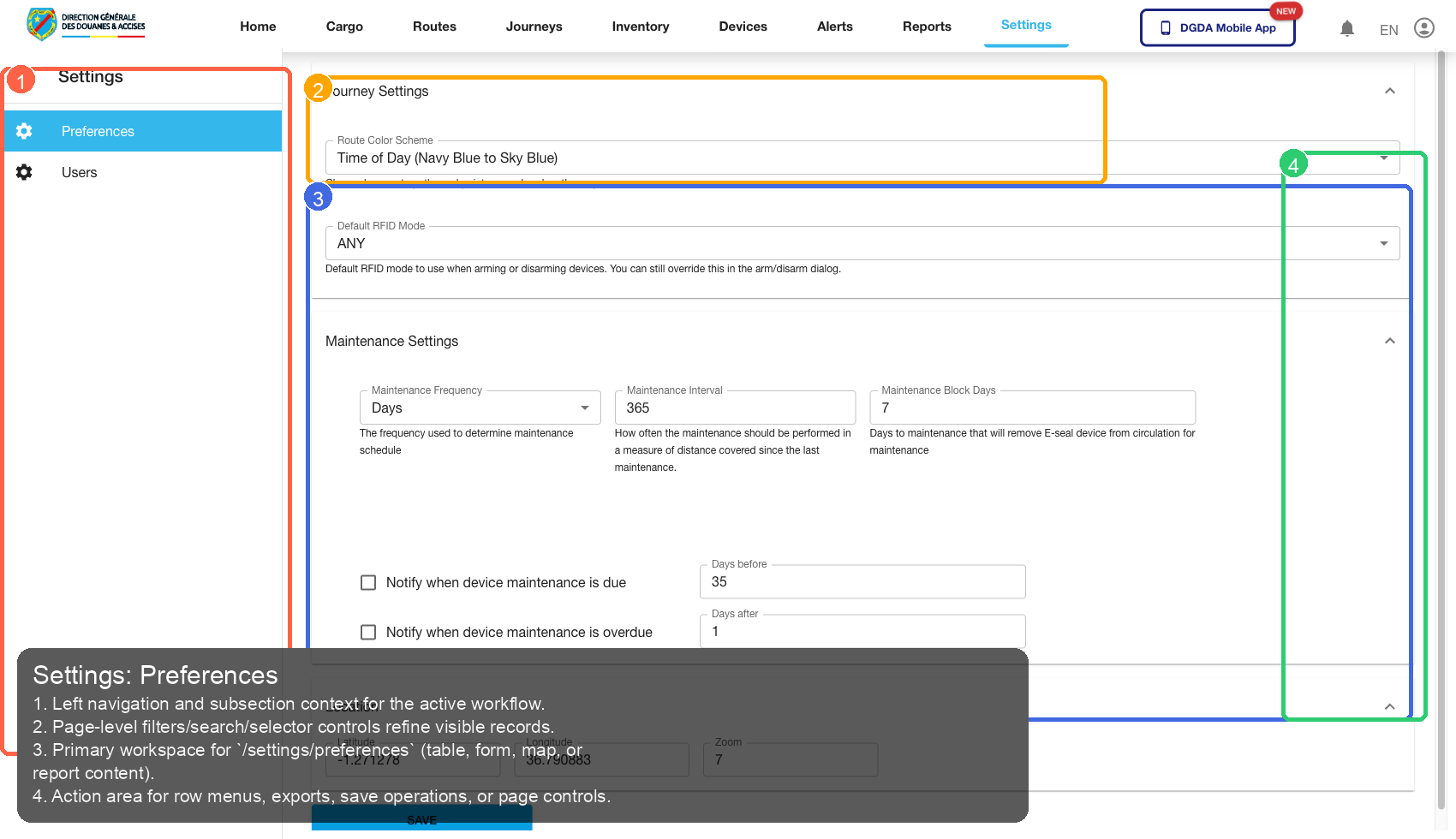The width and height of the screenshot is (1456, 839).
Task: Collapse the Journey Settings section
Action: click(x=1390, y=91)
